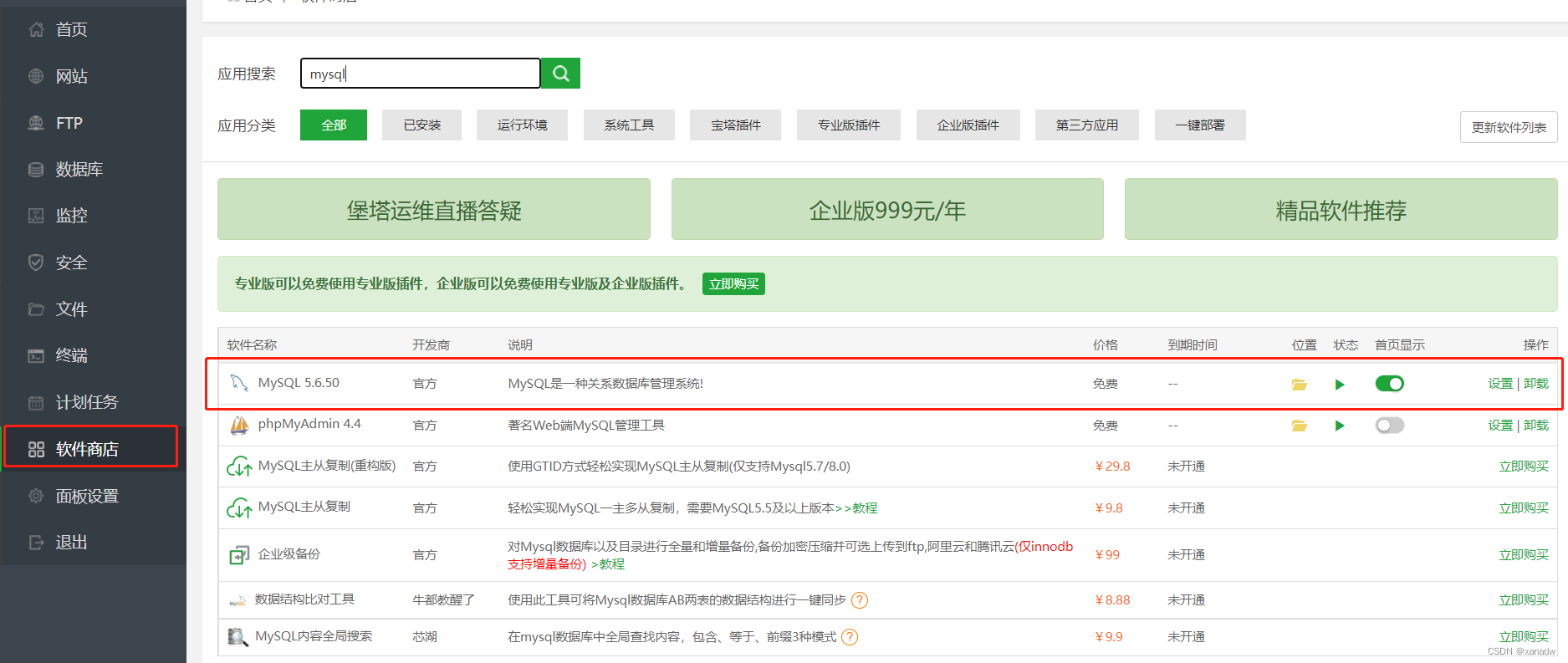Select the 企业版插件 category tab
This screenshot has width=1568, height=663.
968,125
